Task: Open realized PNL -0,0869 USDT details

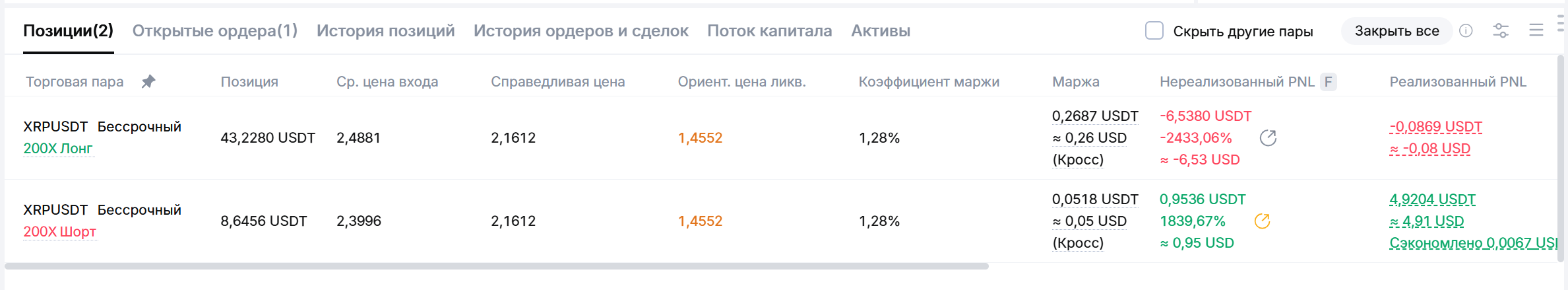Action: click(1435, 126)
